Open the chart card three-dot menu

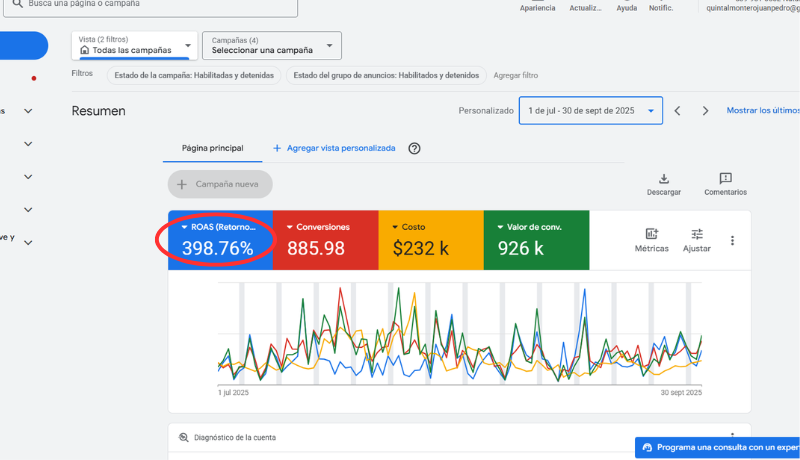pyautogui.click(x=732, y=241)
